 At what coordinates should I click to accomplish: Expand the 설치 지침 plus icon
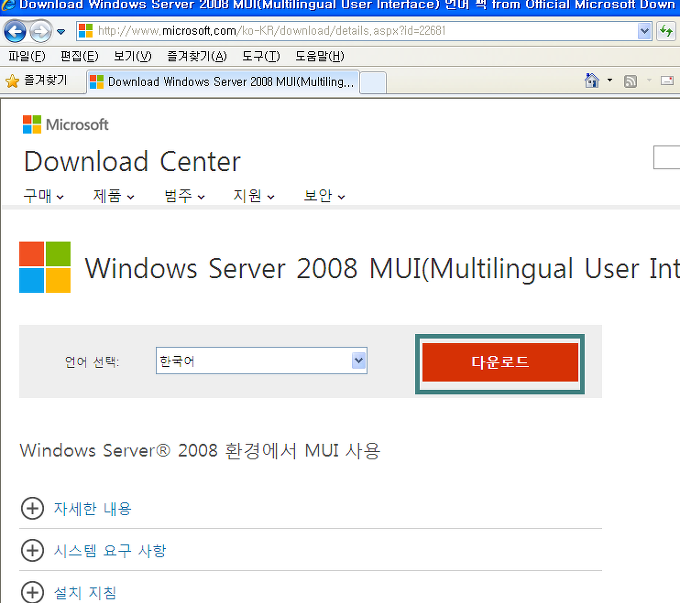(x=33, y=592)
